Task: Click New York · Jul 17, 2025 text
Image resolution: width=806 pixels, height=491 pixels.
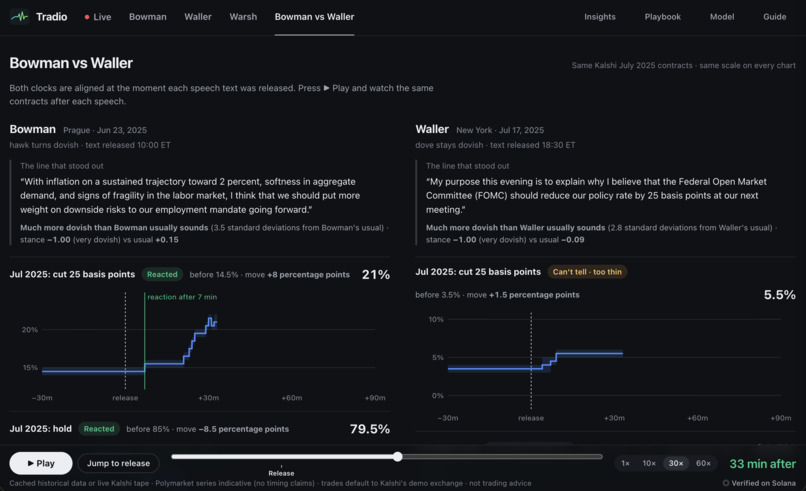Action: click(x=500, y=130)
